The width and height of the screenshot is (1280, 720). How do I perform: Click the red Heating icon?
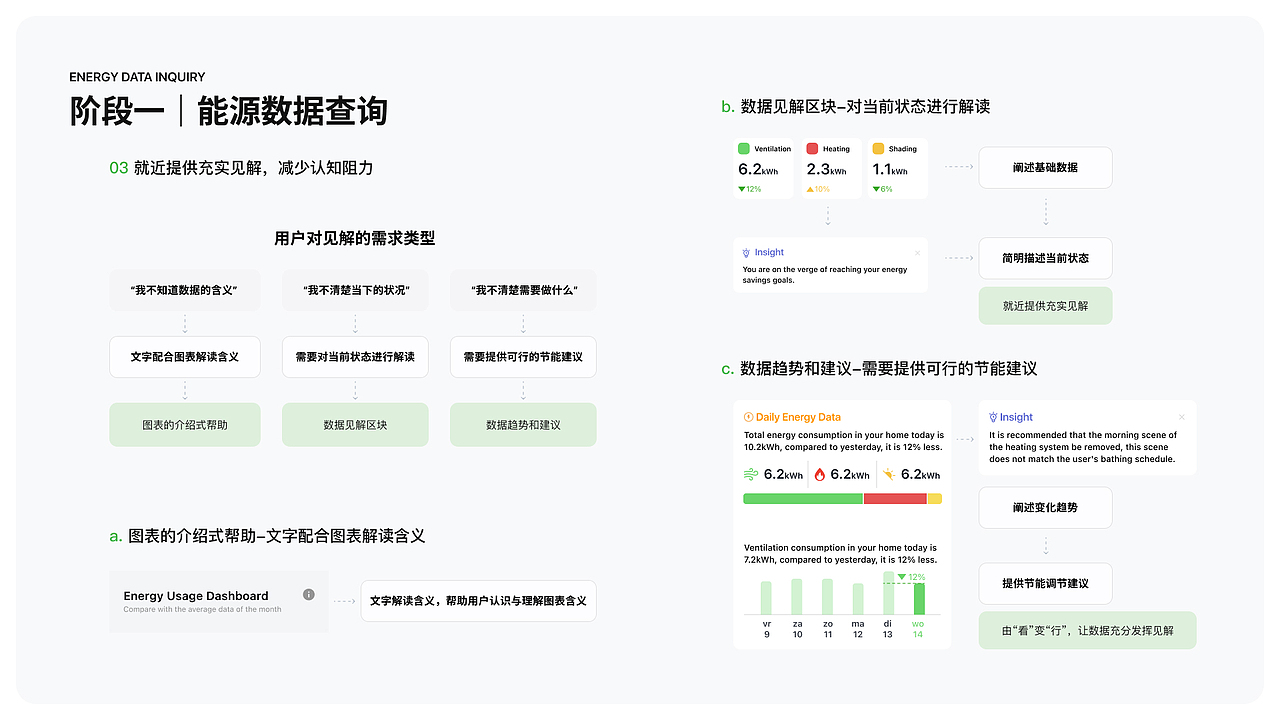point(813,149)
